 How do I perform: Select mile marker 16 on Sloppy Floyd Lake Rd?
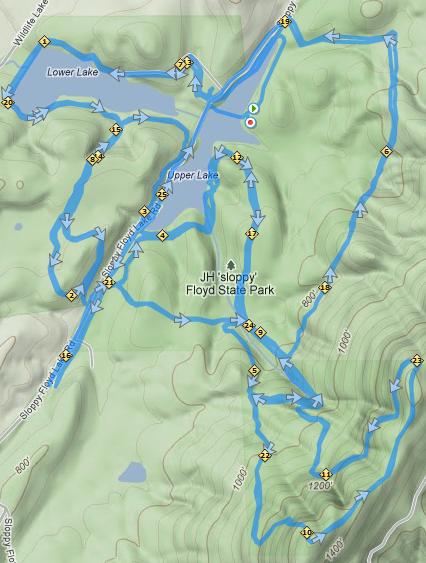pos(65,356)
